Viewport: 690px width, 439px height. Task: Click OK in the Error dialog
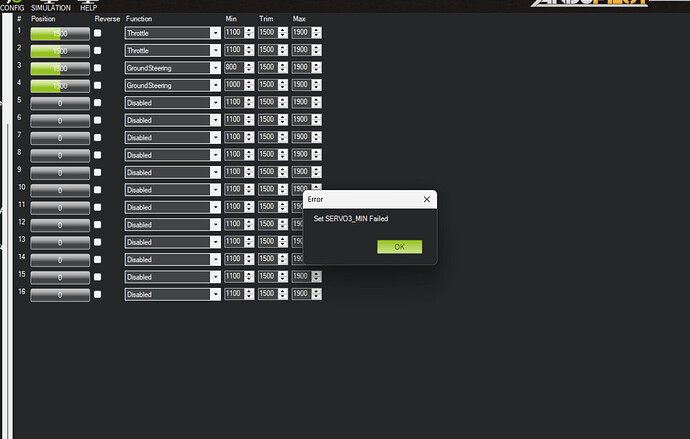tap(399, 246)
